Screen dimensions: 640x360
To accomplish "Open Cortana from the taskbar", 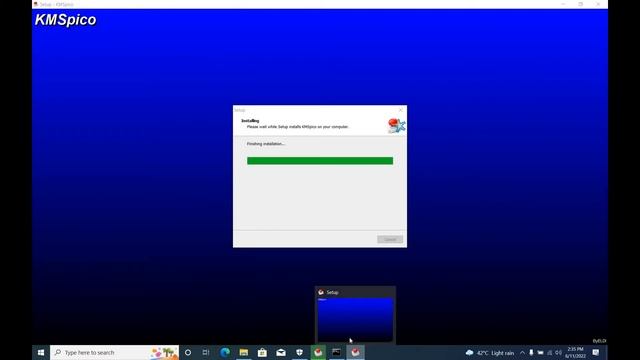I will point(188,352).
